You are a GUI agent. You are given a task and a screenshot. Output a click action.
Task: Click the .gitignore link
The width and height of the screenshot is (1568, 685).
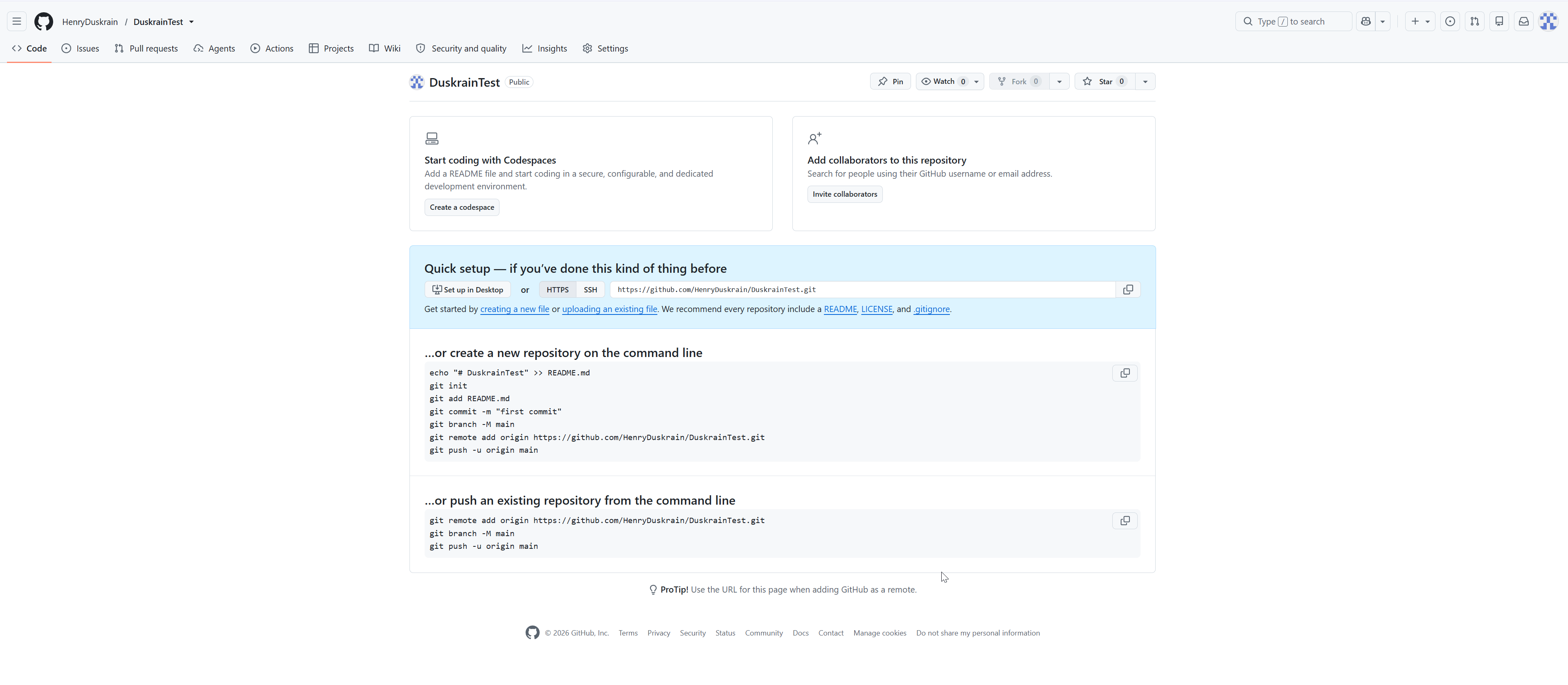(931, 309)
